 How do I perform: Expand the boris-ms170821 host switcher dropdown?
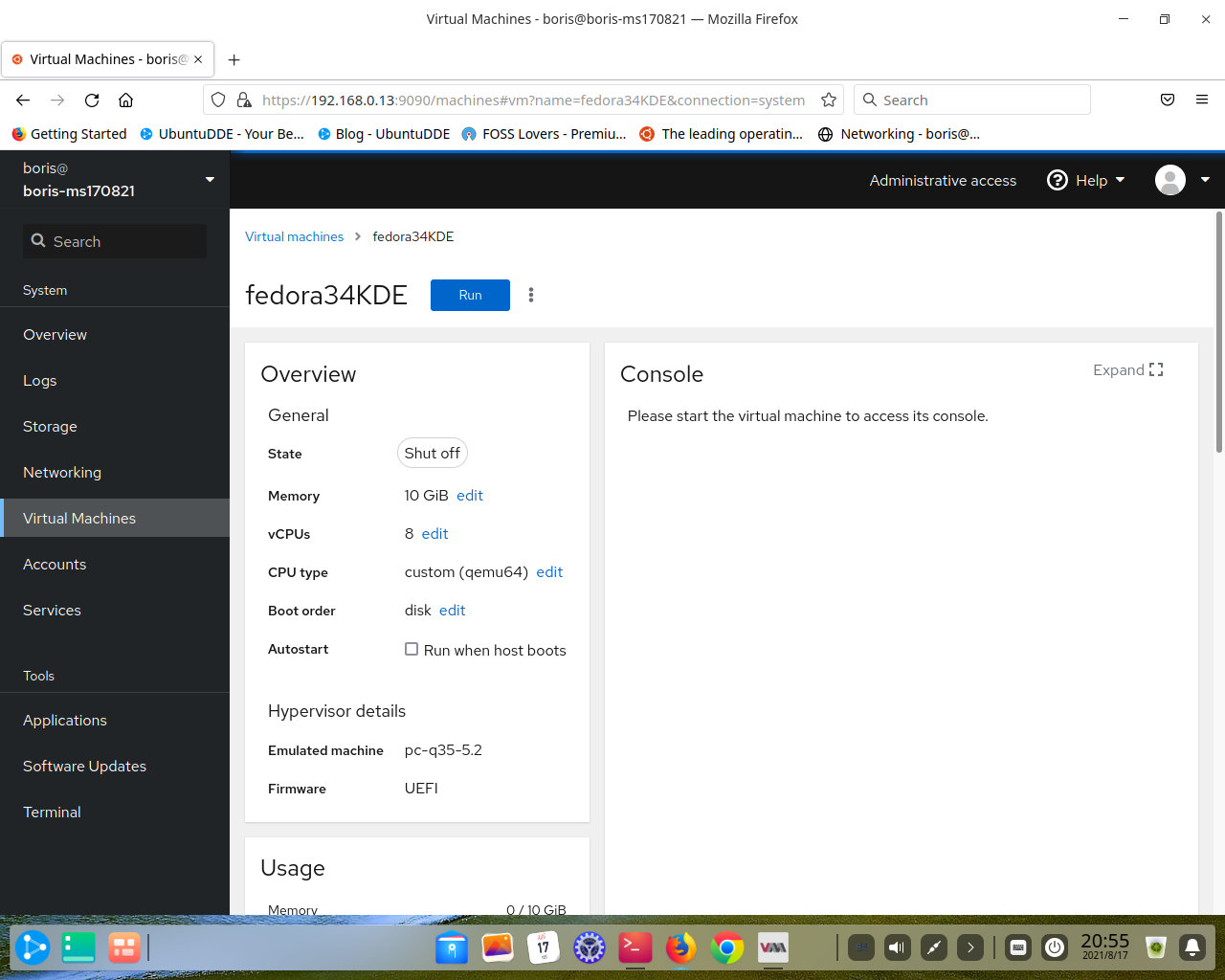click(x=209, y=179)
